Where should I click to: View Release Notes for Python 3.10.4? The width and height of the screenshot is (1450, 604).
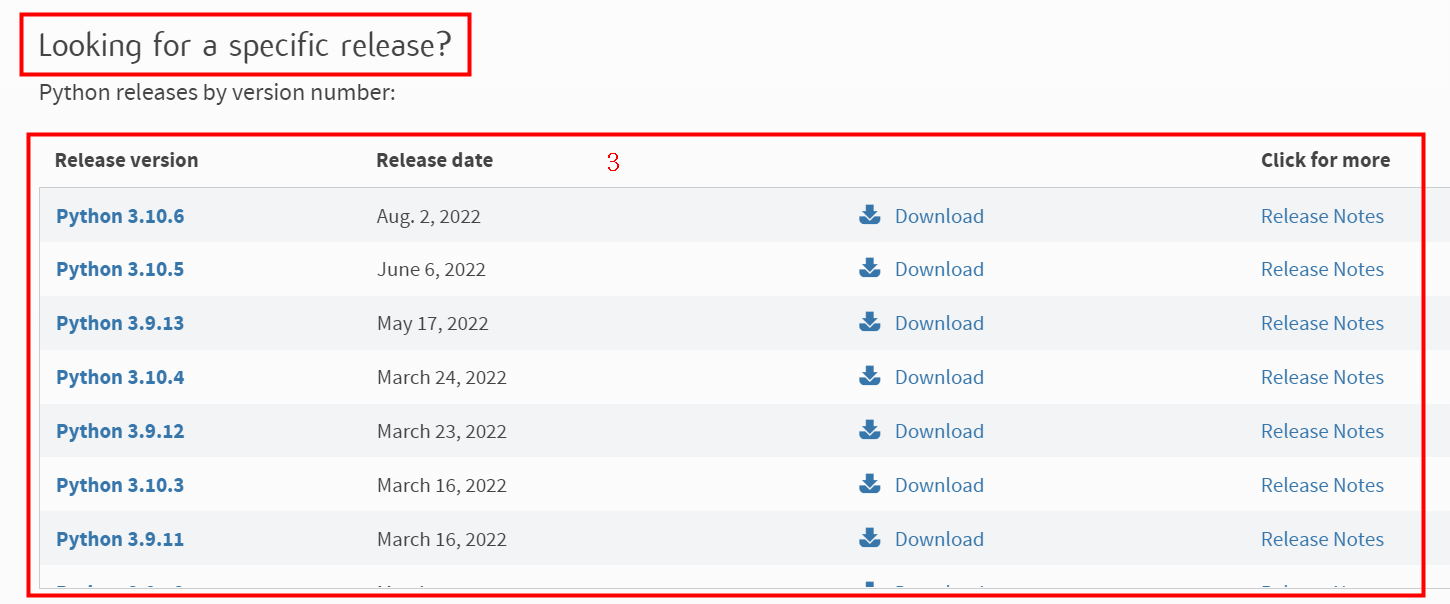point(1322,377)
